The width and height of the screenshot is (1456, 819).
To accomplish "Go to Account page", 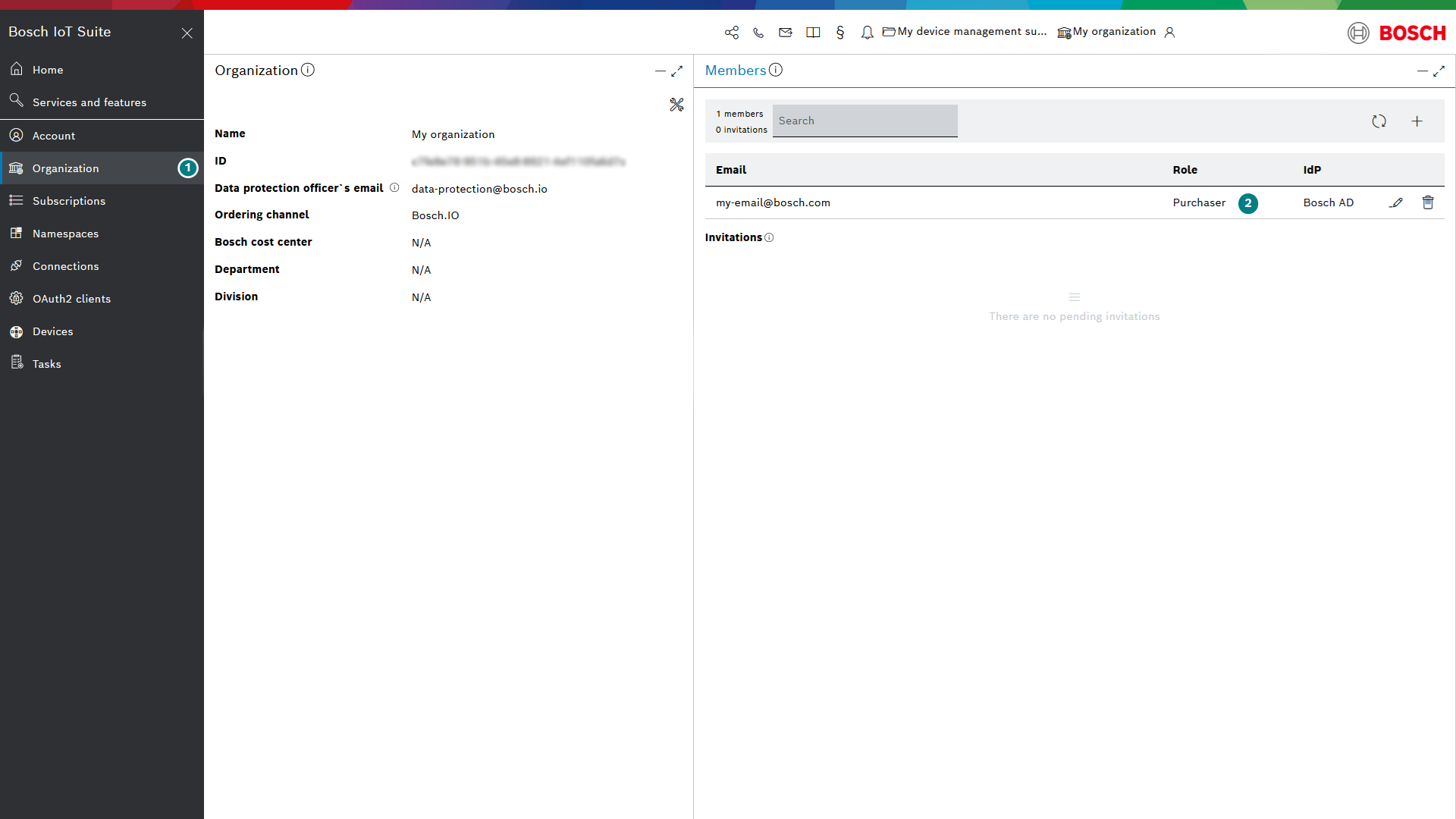I will (102, 136).
